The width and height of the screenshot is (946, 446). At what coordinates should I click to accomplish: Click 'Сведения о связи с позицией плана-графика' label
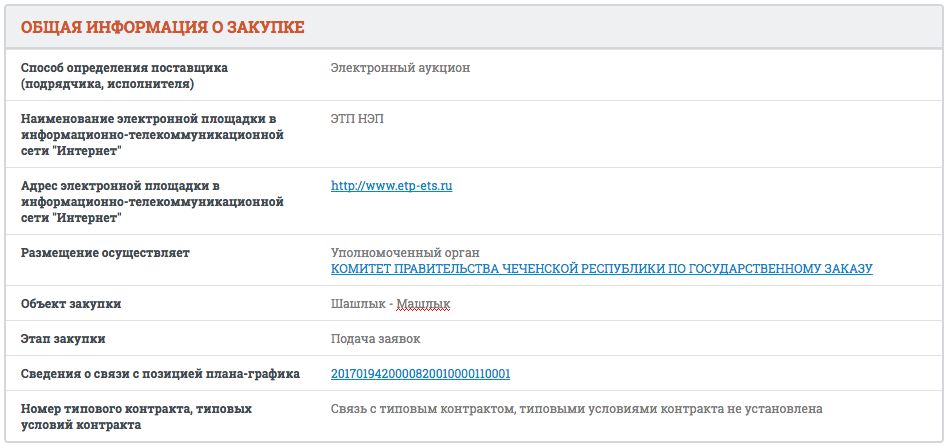(x=160, y=374)
